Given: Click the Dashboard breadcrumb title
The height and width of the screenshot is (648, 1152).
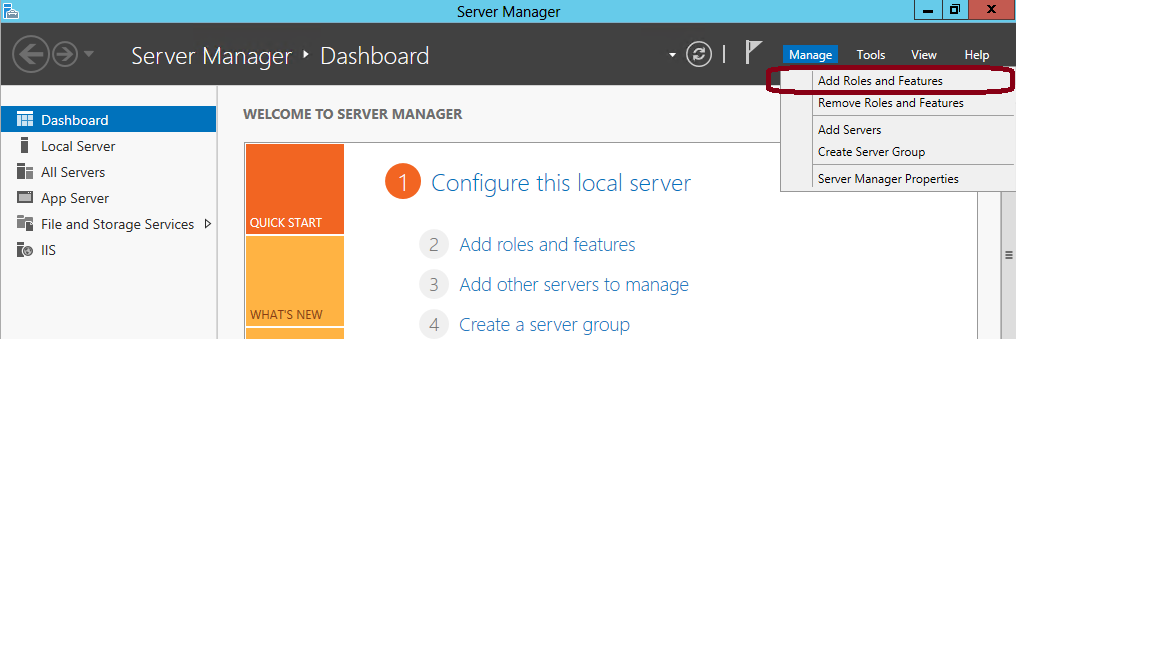Looking at the screenshot, I should point(375,56).
